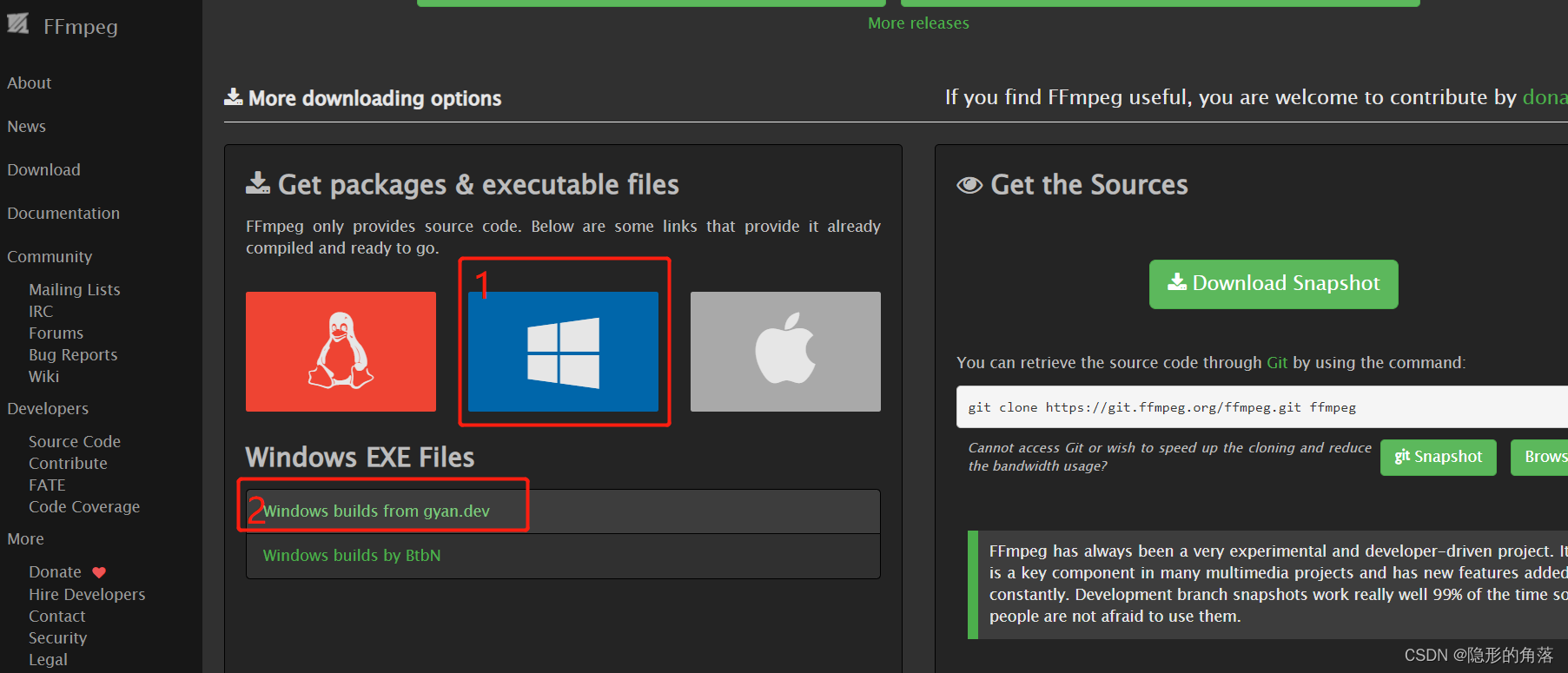Click the Windows EXE Files heading
This screenshot has width=1568, height=673.
point(360,457)
